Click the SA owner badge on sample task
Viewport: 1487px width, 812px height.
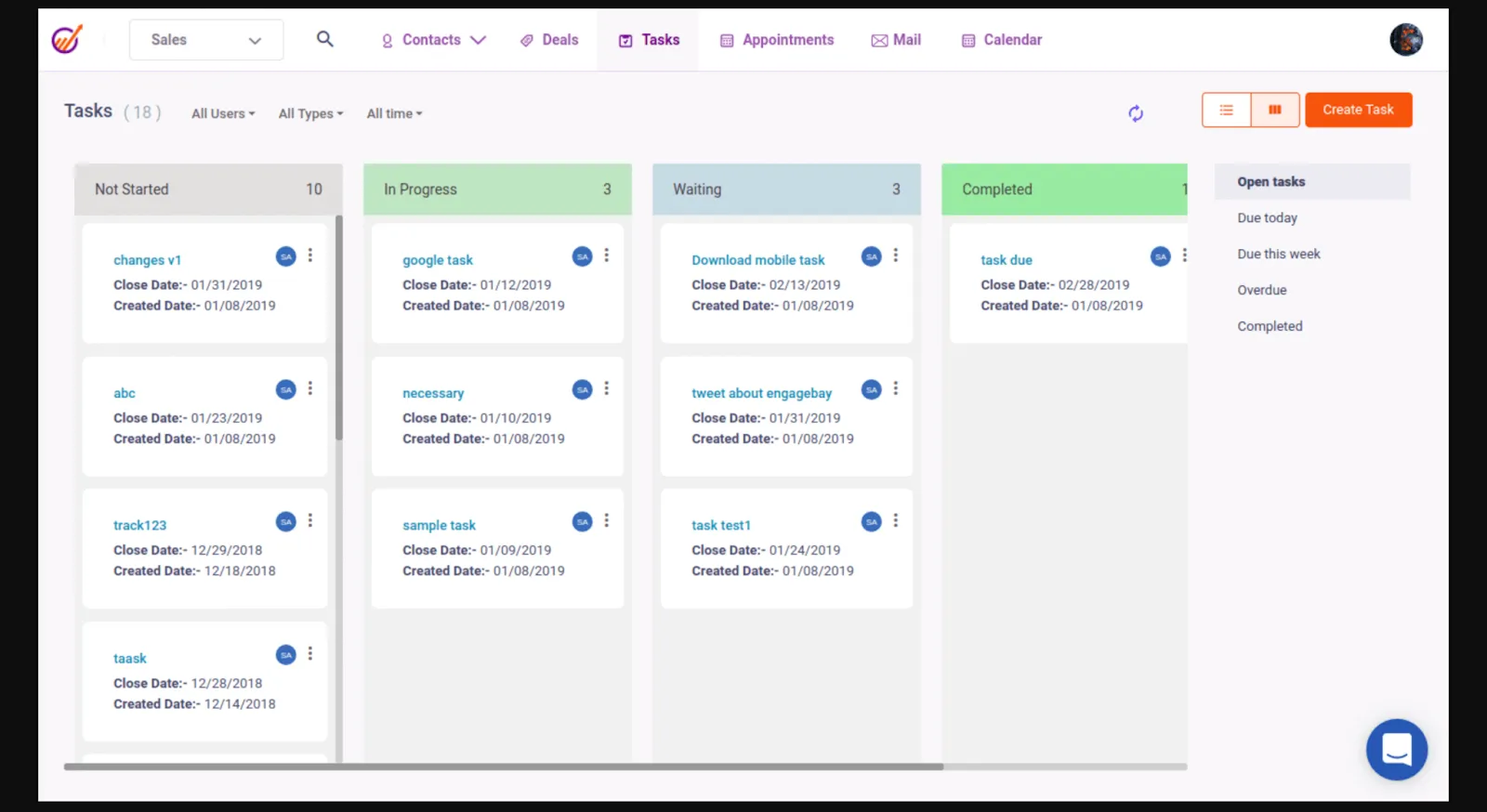583,522
